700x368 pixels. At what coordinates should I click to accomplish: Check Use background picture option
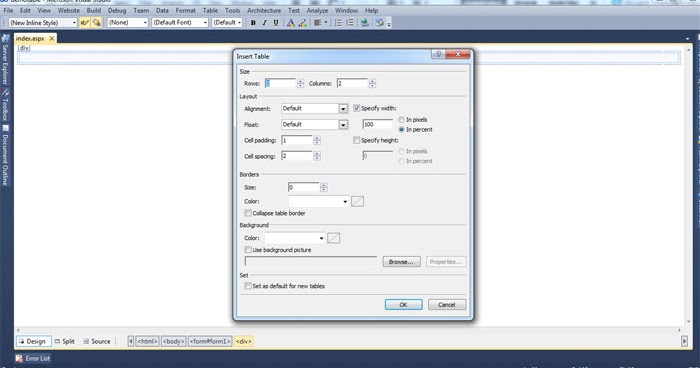[x=248, y=250]
